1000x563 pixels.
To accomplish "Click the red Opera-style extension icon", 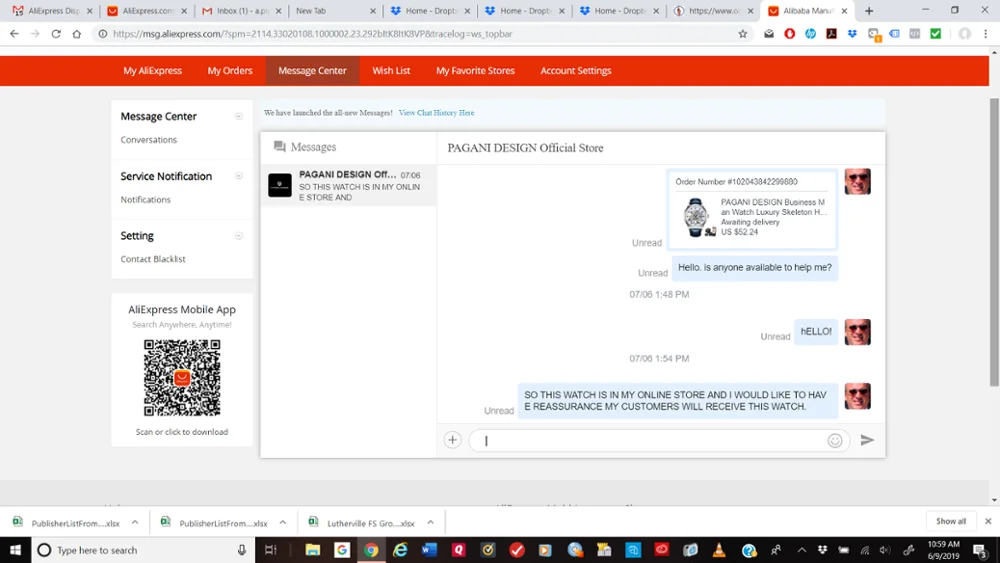I will coord(790,34).
